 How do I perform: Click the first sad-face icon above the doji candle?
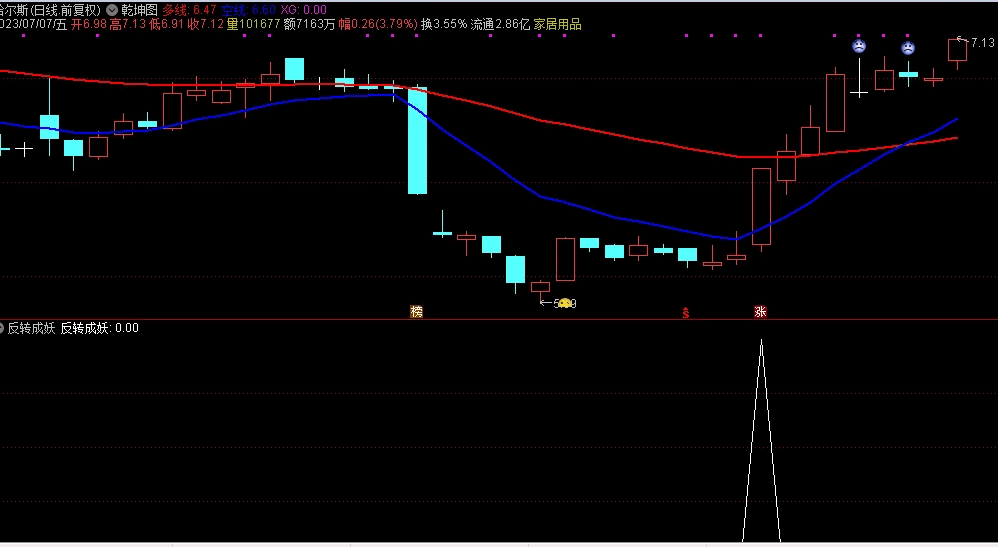click(x=859, y=46)
